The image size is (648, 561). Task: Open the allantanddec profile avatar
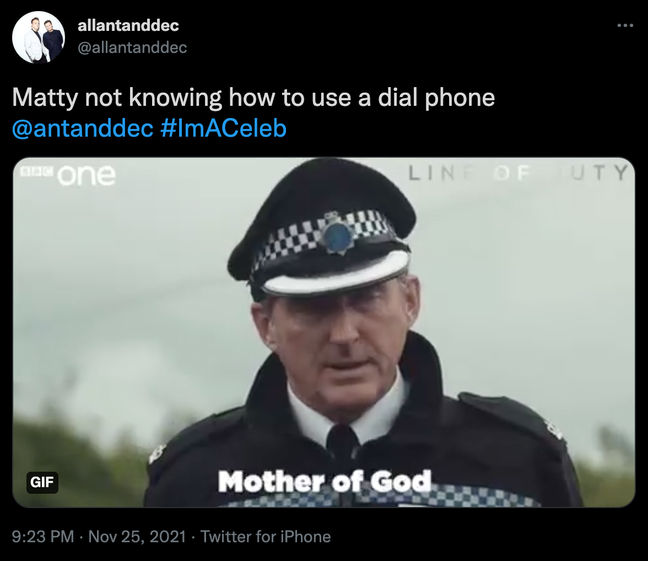point(38,37)
